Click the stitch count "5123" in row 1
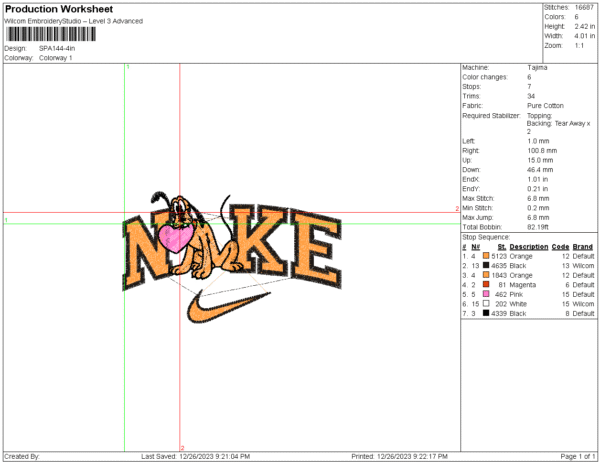The width and height of the screenshot is (600, 464). pyautogui.click(x=499, y=256)
